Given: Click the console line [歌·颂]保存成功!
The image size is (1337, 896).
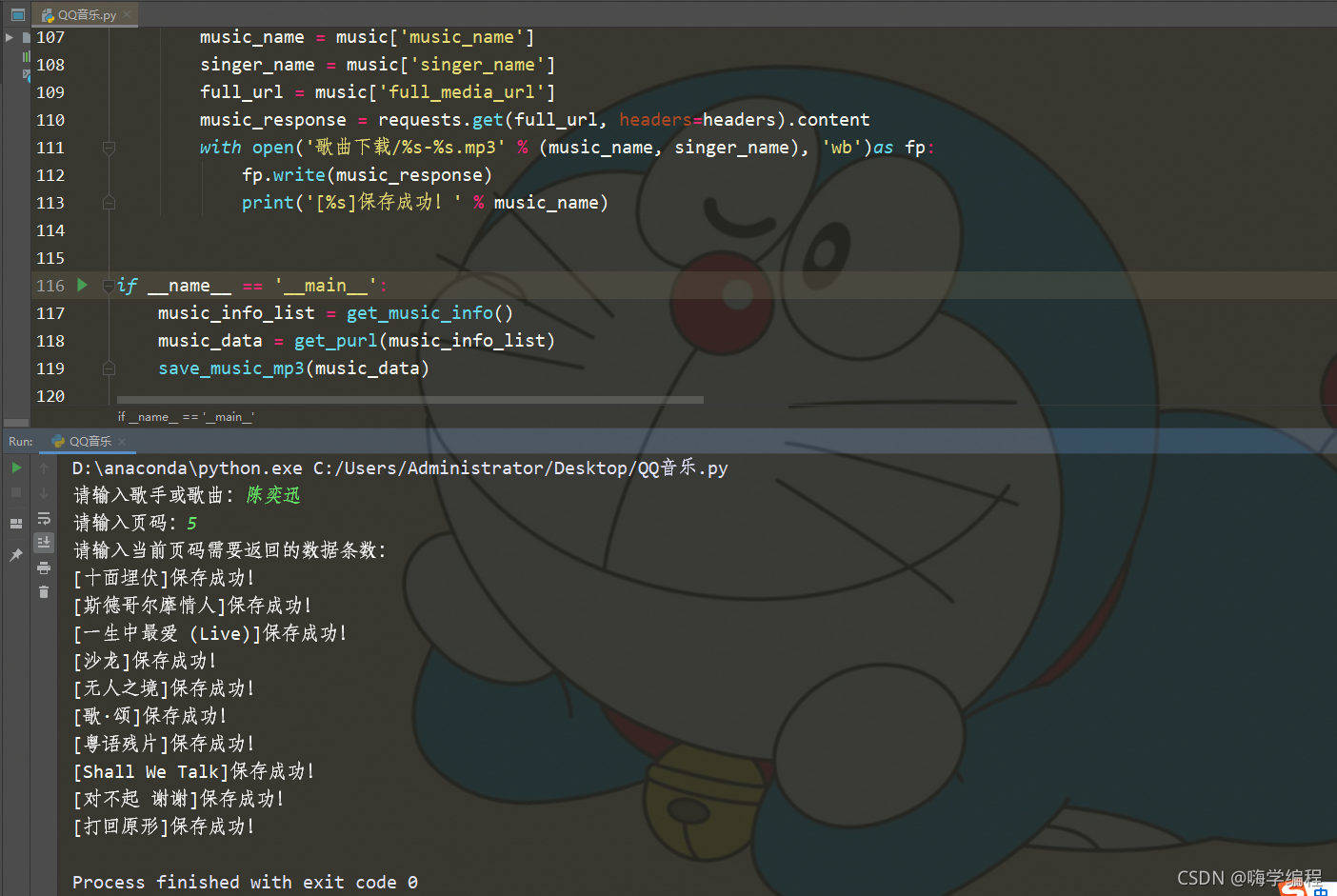Looking at the screenshot, I should [x=150, y=716].
